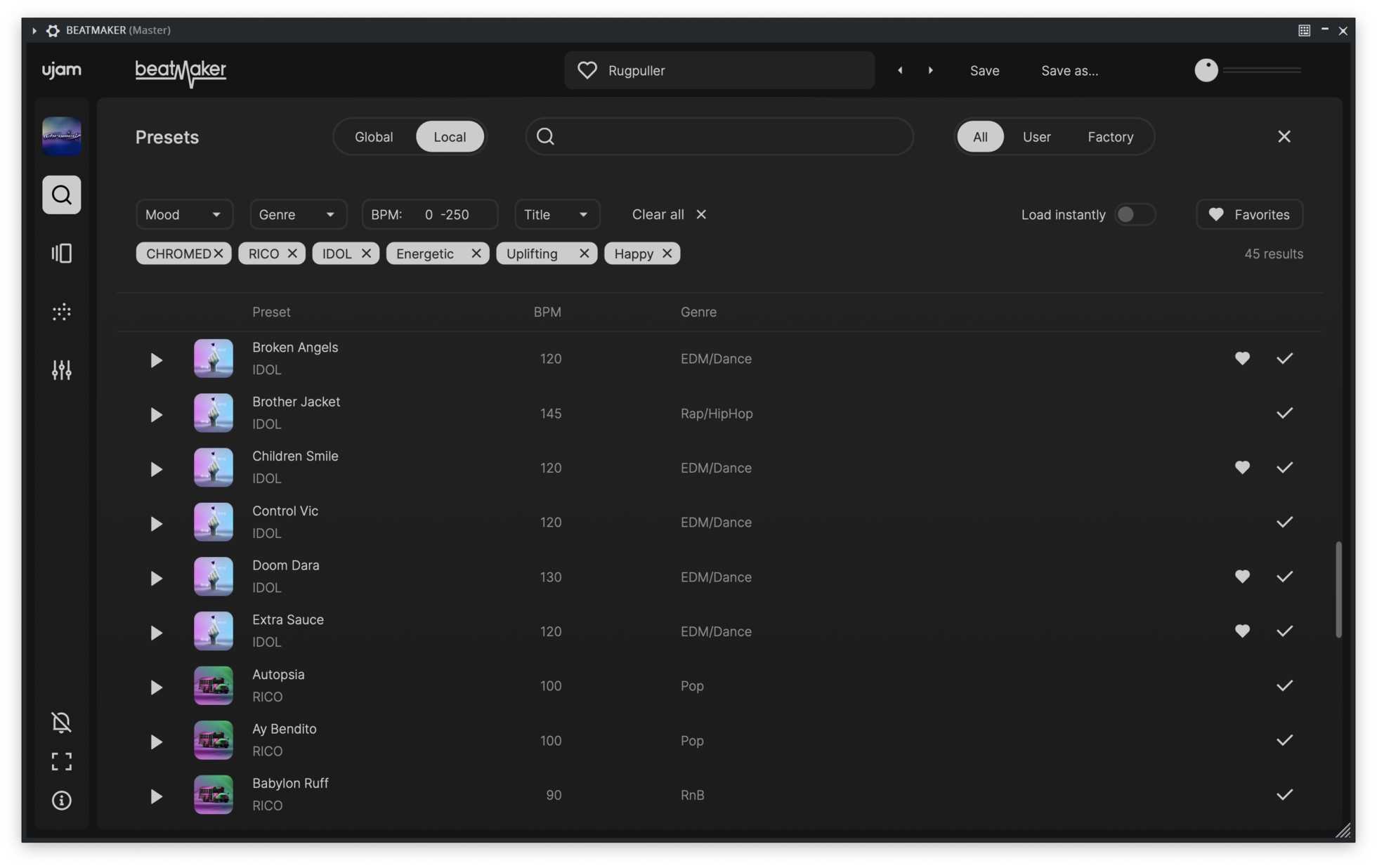Load Autopsia with checkmark
Viewport: 1377px width, 868px height.
(x=1284, y=685)
